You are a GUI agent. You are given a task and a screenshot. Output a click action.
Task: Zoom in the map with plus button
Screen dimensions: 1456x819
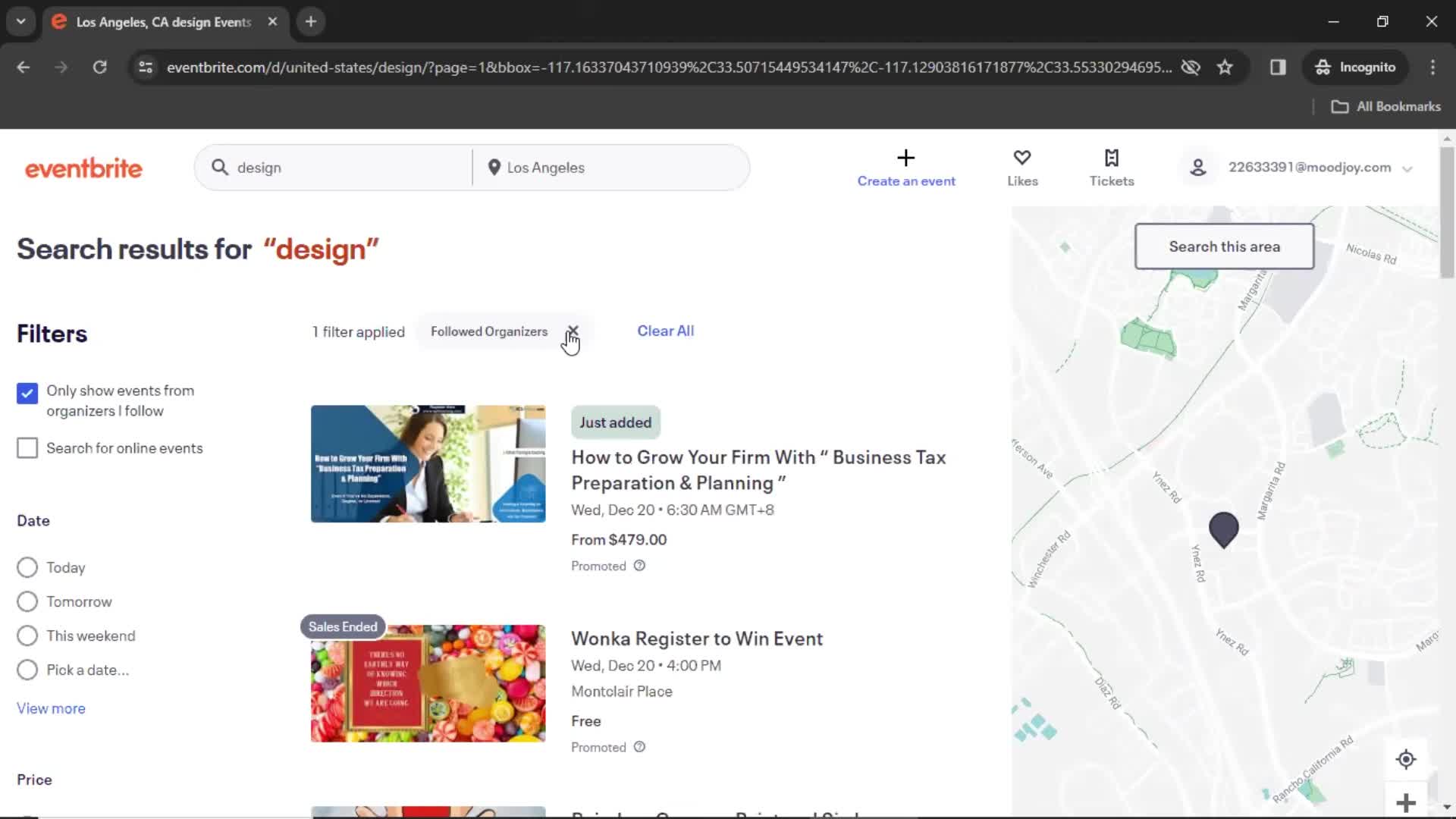point(1406,802)
